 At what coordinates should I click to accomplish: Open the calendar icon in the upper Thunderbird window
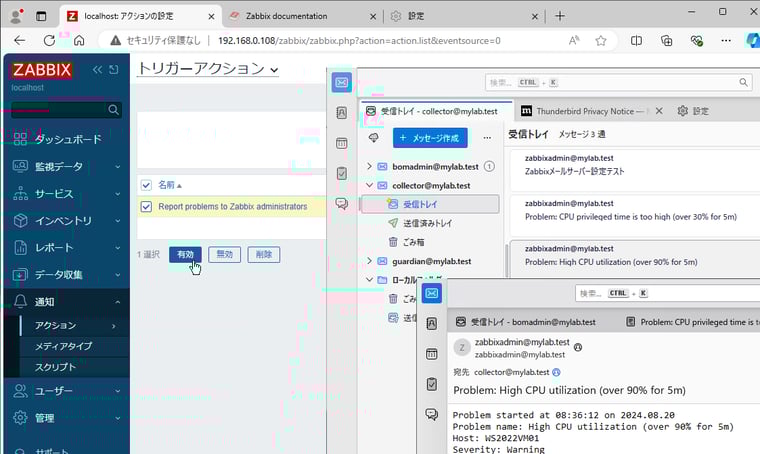342,143
